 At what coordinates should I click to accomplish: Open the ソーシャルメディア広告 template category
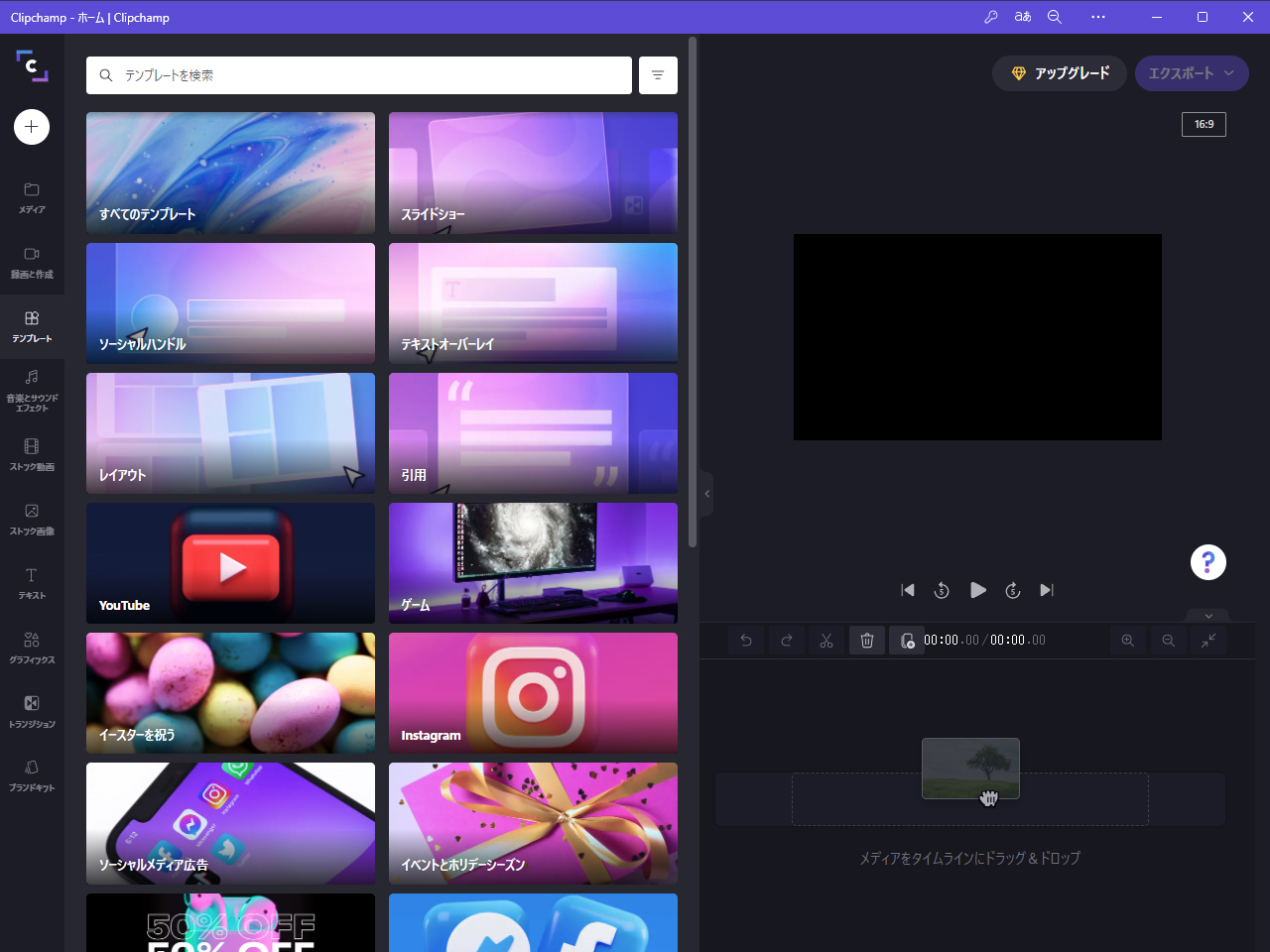point(230,823)
